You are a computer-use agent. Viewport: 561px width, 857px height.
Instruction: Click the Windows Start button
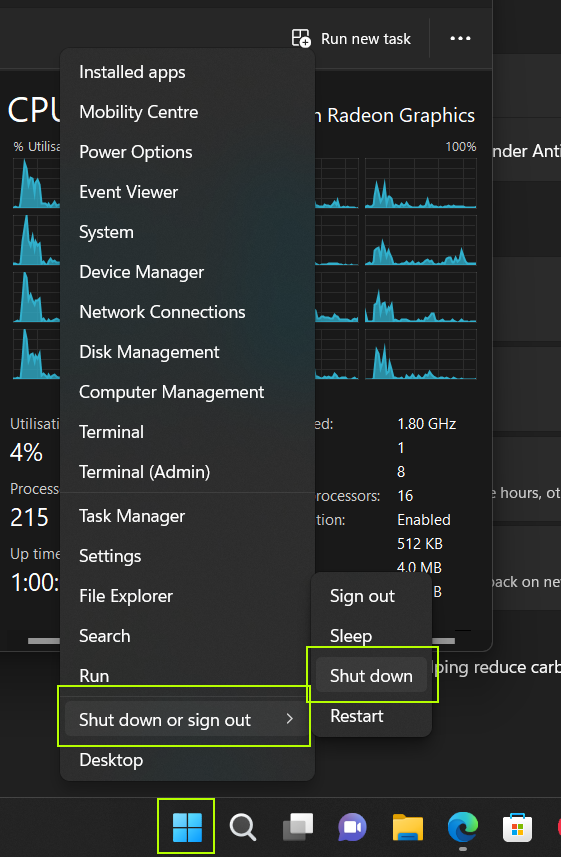(187, 827)
